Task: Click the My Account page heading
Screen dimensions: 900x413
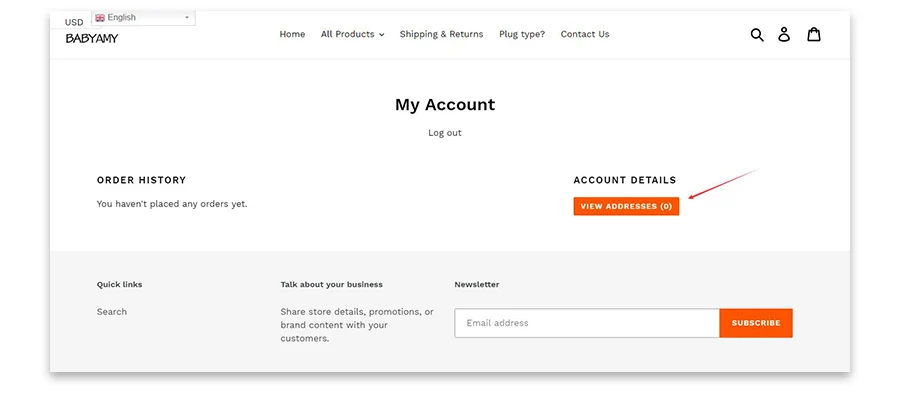Action: coord(445,105)
